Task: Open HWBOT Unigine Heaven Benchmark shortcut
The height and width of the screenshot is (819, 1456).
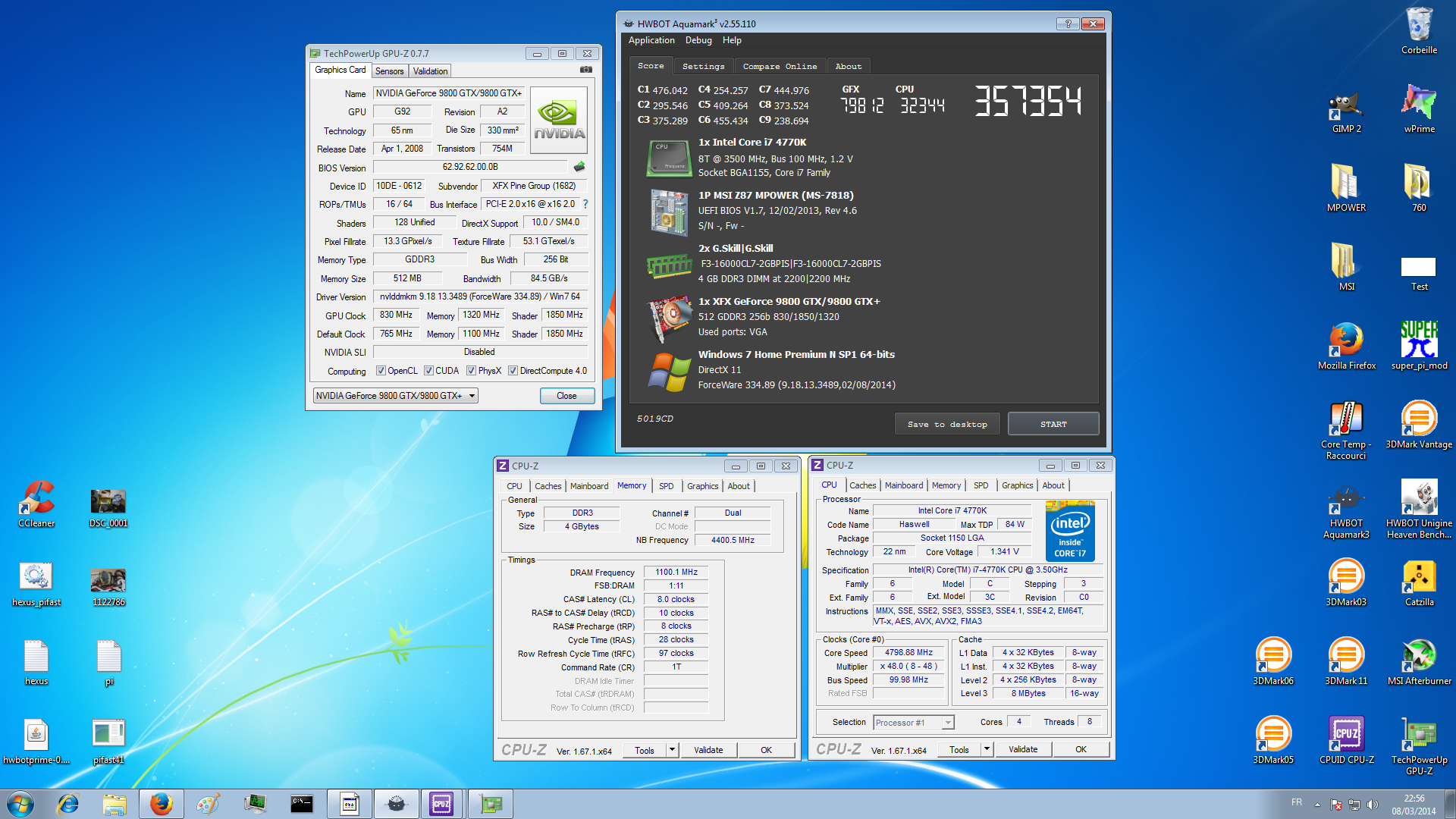Action: tap(1419, 509)
